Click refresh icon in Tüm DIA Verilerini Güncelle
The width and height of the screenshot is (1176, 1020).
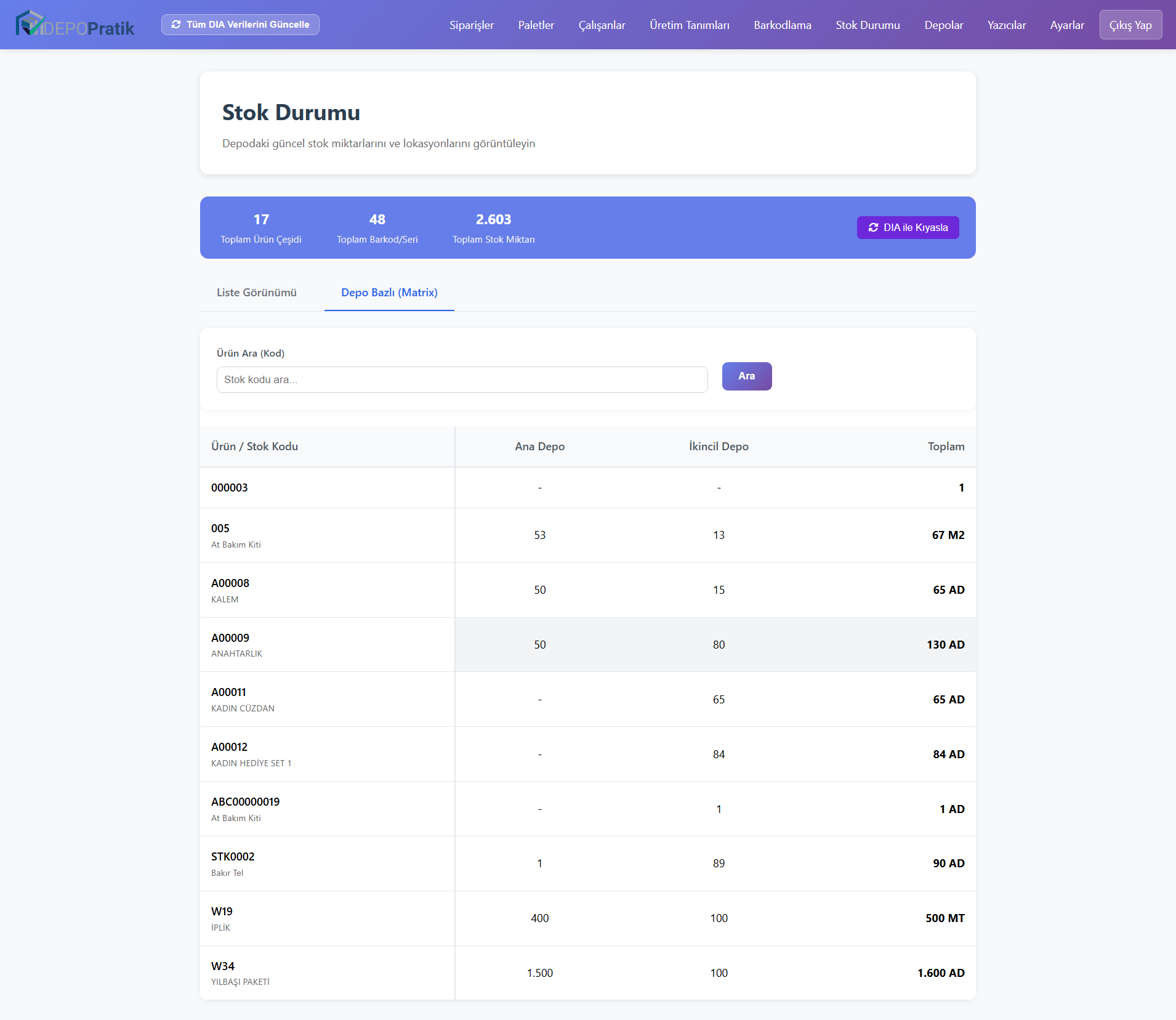[x=176, y=25]
